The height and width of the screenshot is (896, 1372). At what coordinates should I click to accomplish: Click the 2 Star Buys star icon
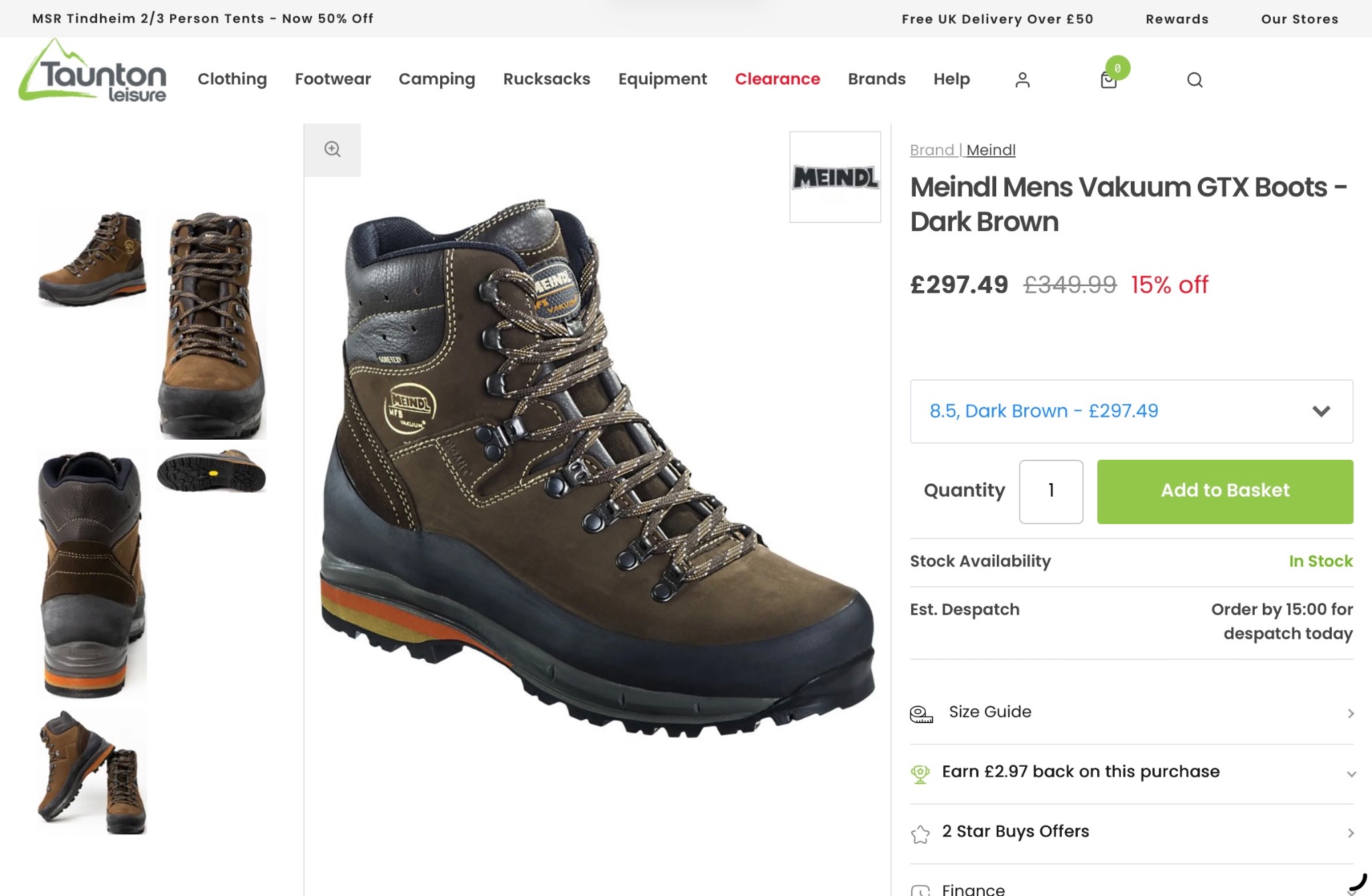(x=920, y=834)
